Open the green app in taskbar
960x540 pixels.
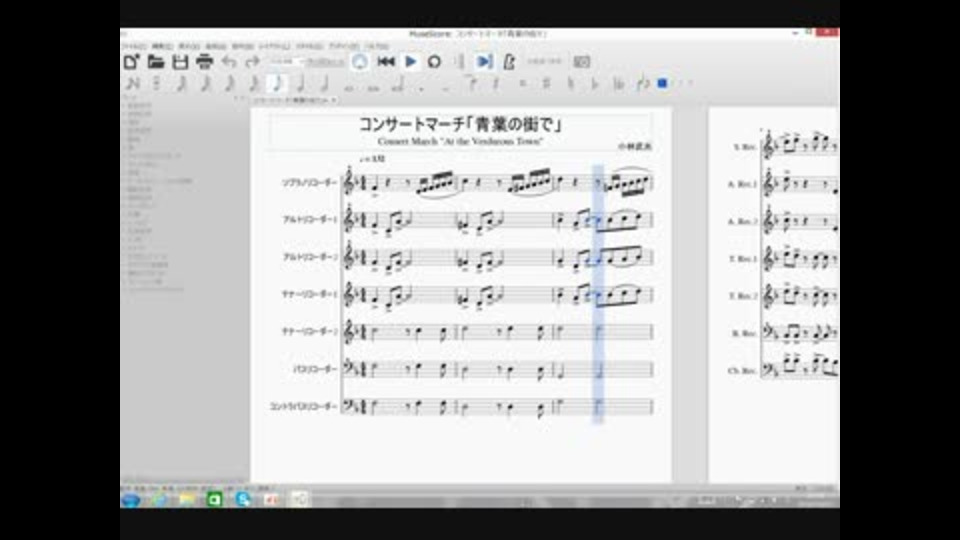coord(214,500)
